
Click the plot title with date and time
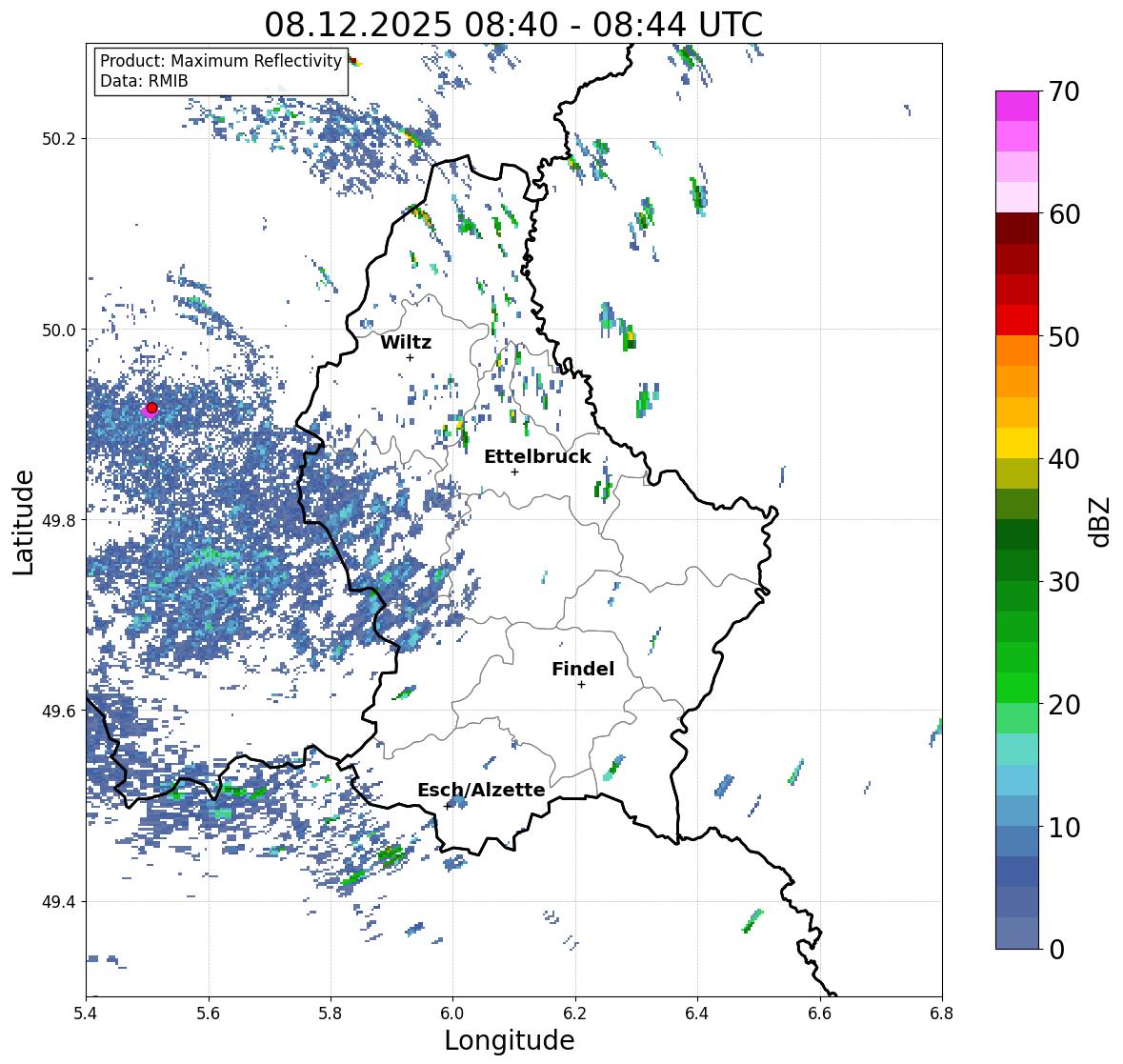513,25
